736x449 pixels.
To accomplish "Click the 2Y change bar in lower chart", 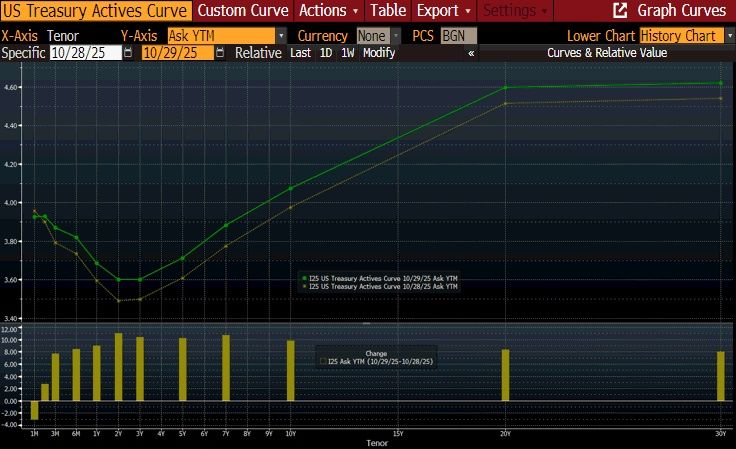I will (x=119, y=367).
